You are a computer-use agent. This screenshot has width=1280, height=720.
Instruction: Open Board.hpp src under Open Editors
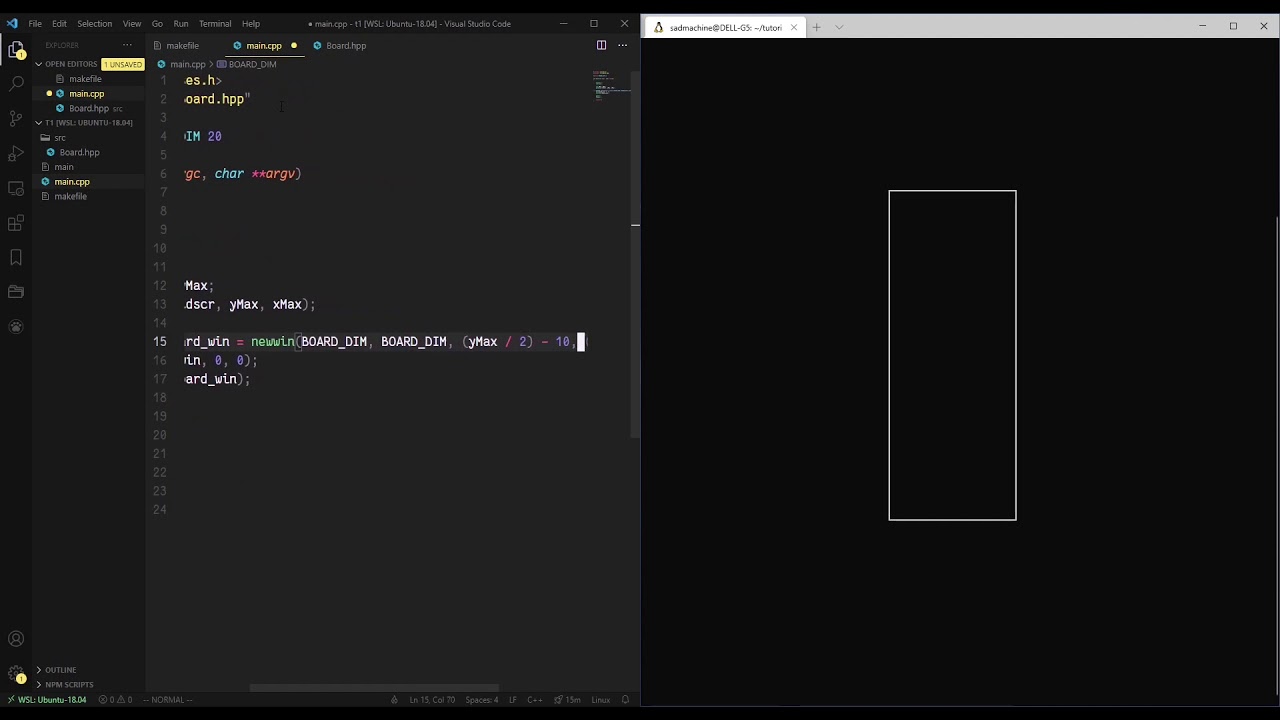[89, 108]
